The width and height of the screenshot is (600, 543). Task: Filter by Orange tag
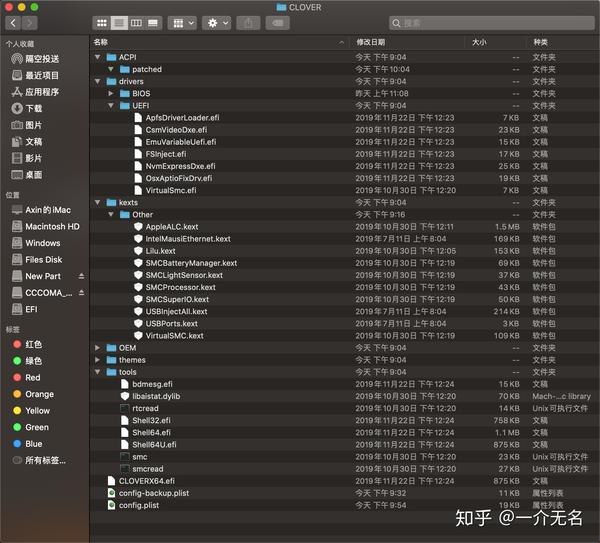tap(33, 394)
